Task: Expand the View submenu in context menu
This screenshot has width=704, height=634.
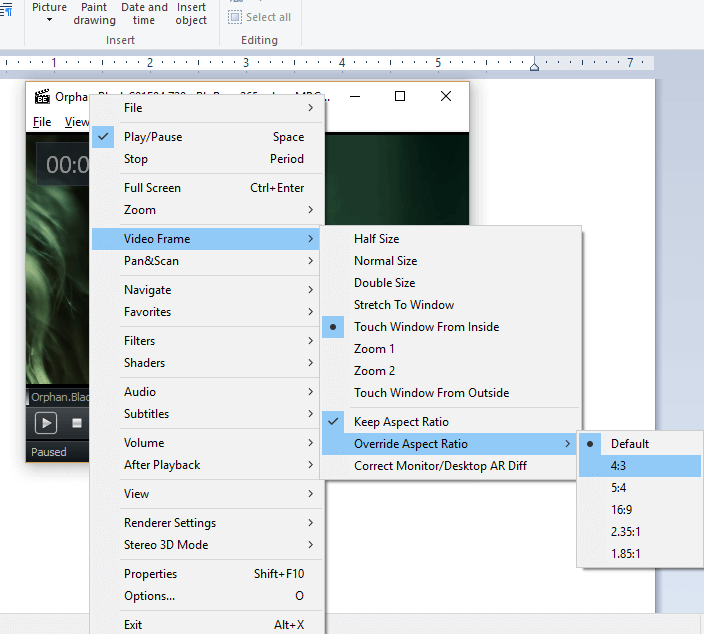Action: coord(207,494)
